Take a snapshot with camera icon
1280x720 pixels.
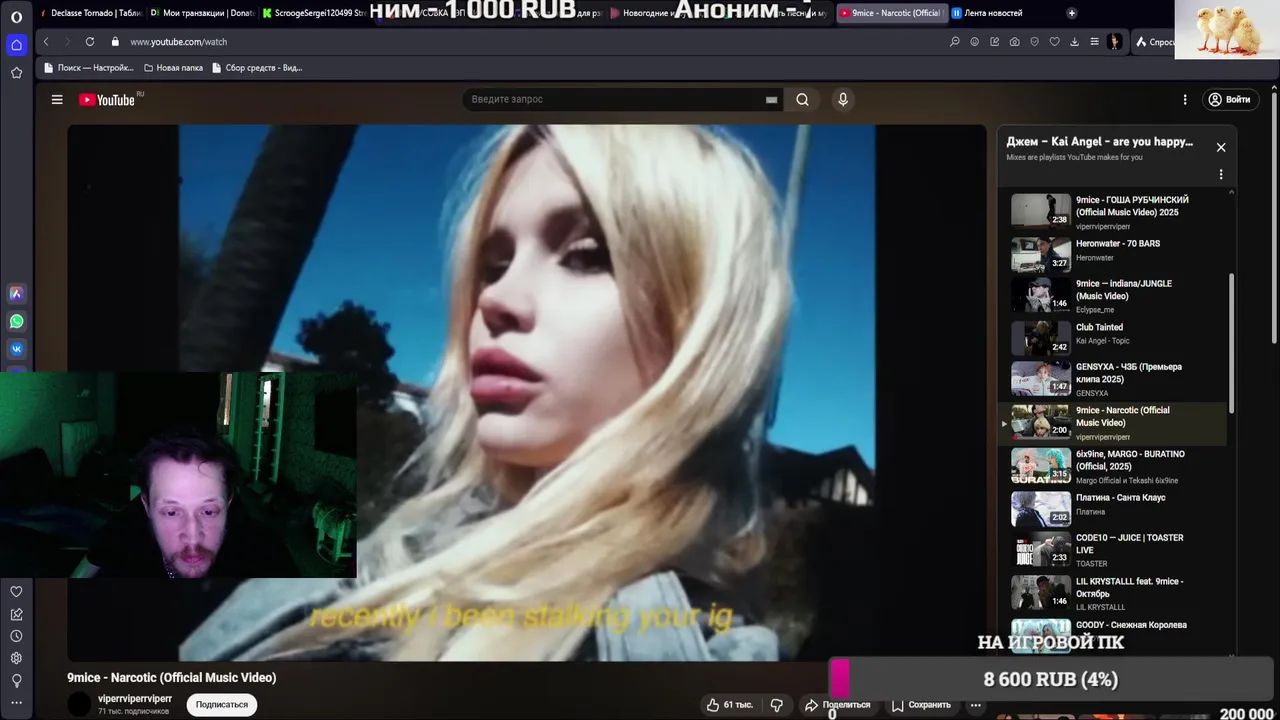tap(1015, 42)
